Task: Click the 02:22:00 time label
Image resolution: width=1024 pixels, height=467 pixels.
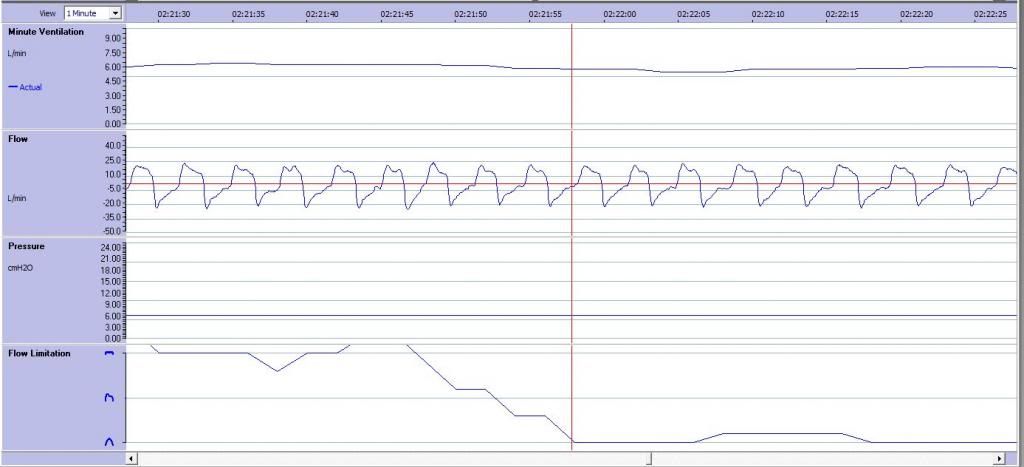Action: pos(620,14)
